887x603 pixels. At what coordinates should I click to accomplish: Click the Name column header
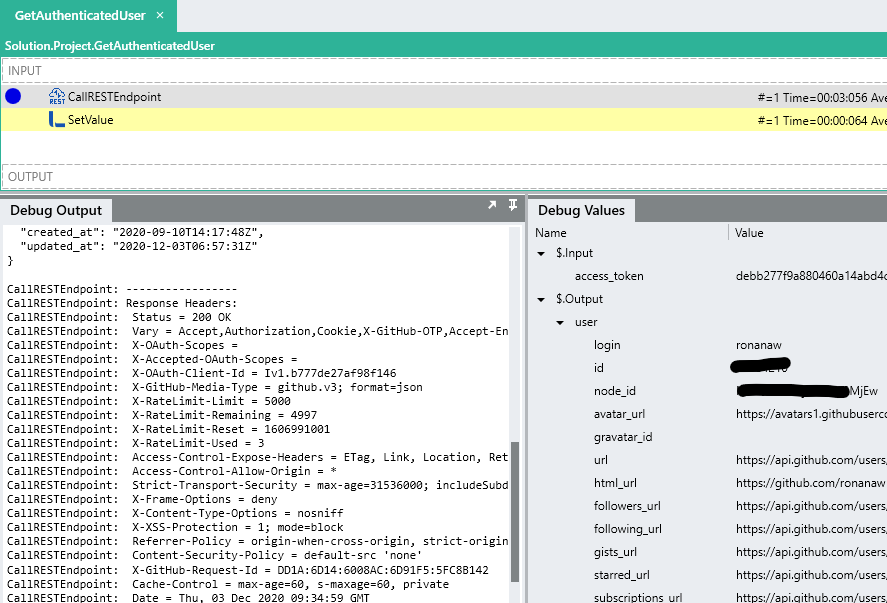coord(551,233)
